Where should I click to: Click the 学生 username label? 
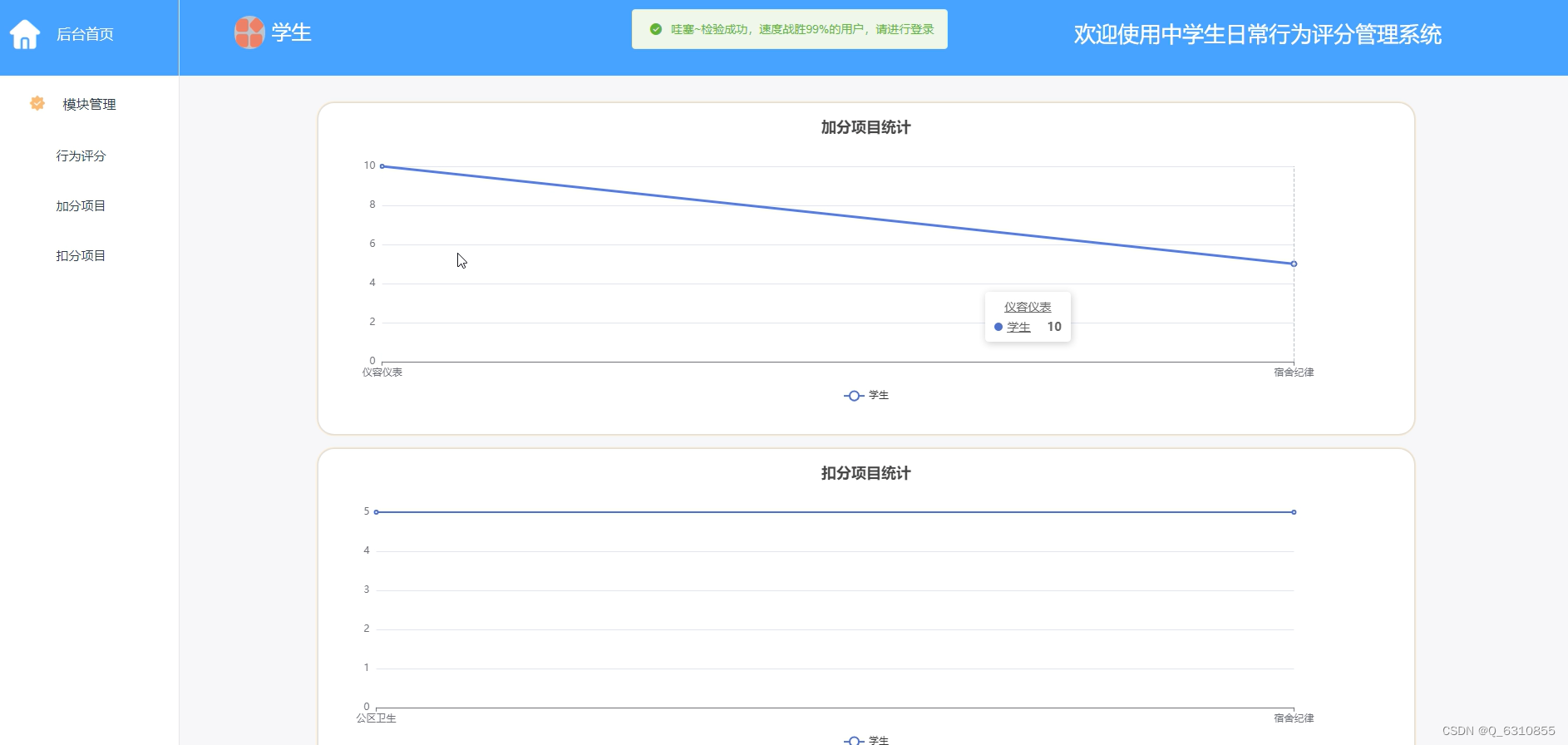pyautogui.click(x=292, y=32)
